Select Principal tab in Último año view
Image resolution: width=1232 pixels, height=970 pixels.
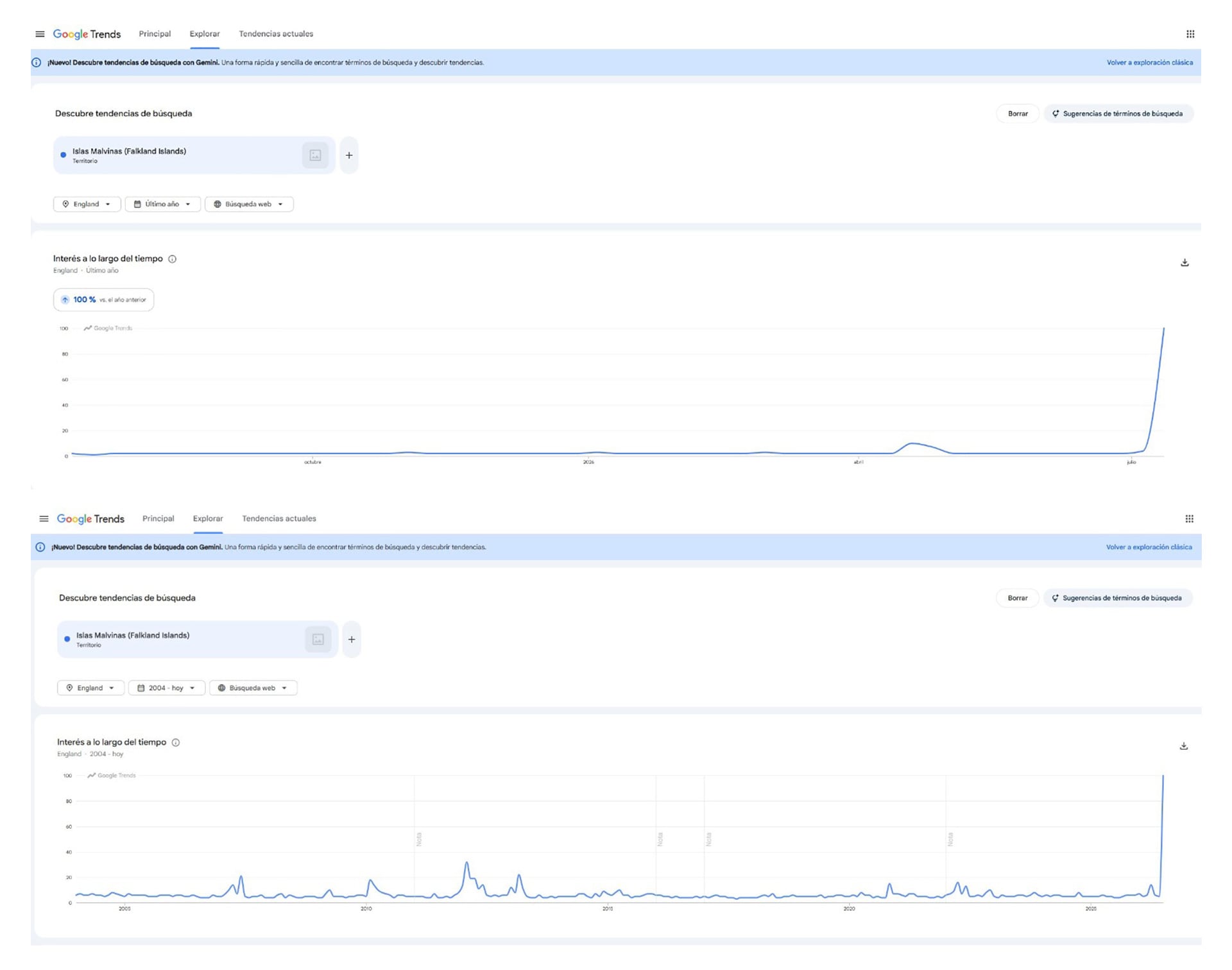[155, 34]
